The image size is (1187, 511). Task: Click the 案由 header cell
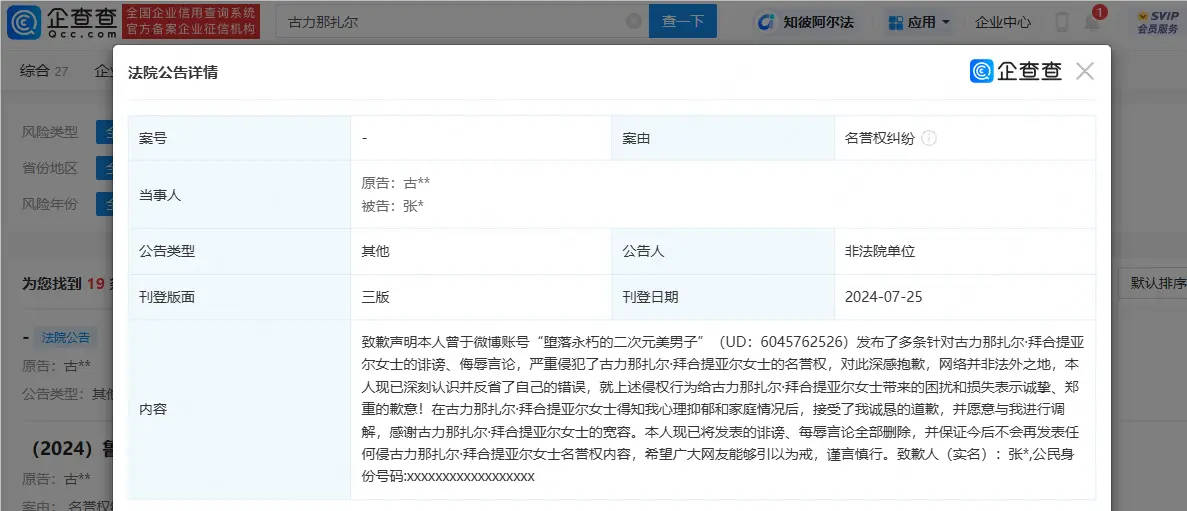[723, 138]
